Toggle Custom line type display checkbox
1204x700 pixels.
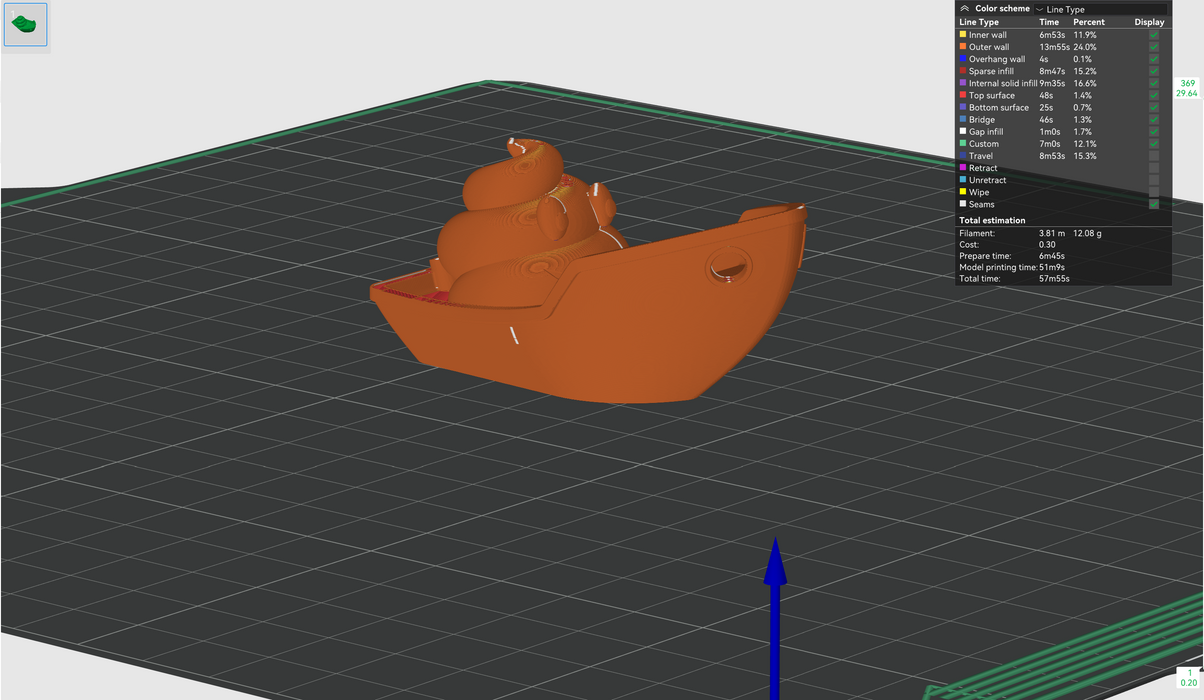1154,144
